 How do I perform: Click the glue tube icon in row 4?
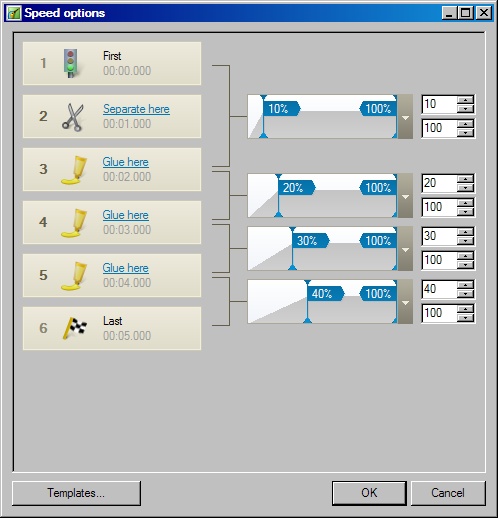coord(74,223)
